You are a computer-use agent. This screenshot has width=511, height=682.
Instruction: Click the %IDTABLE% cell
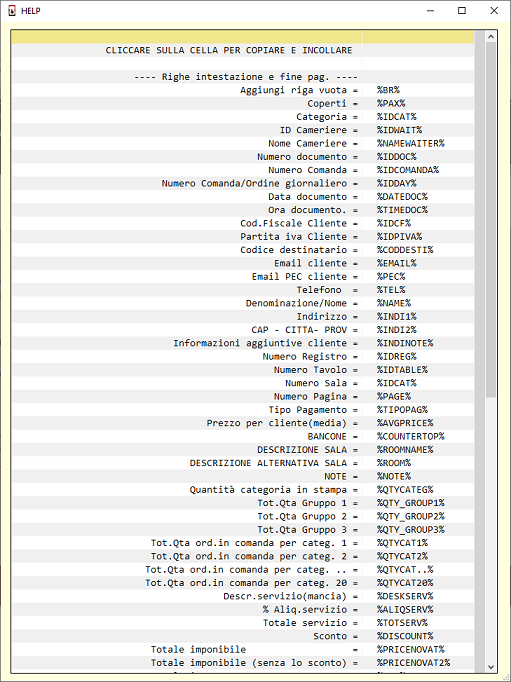coord(418,370)
